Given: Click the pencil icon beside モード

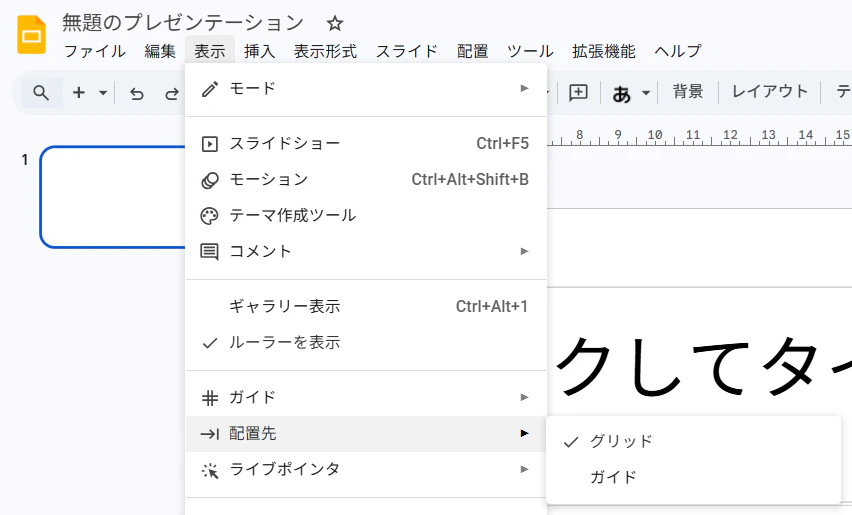Looking at the screenshot, I should tap(210, 89).
